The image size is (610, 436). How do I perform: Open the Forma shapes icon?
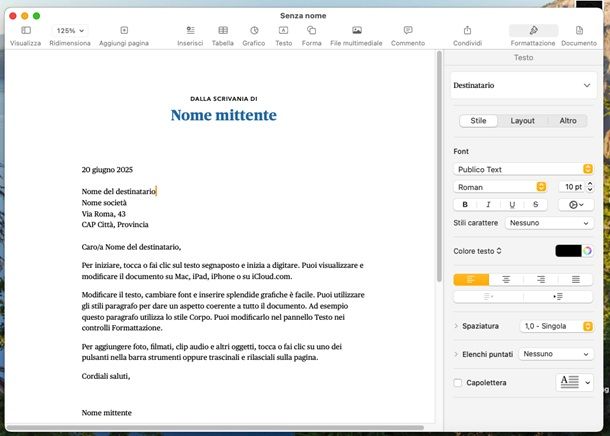pos(312,31)
